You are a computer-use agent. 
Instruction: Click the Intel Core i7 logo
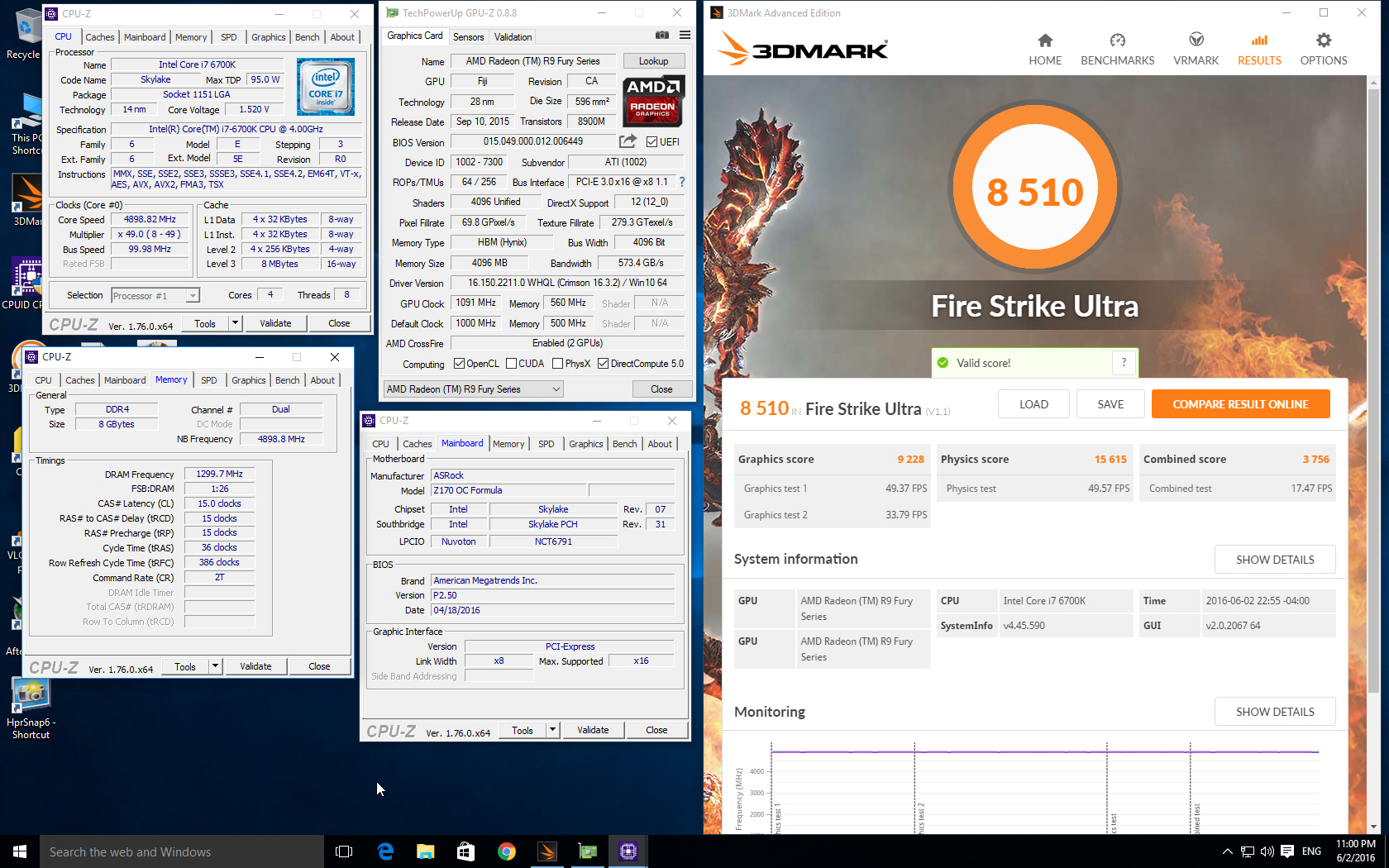326,87
